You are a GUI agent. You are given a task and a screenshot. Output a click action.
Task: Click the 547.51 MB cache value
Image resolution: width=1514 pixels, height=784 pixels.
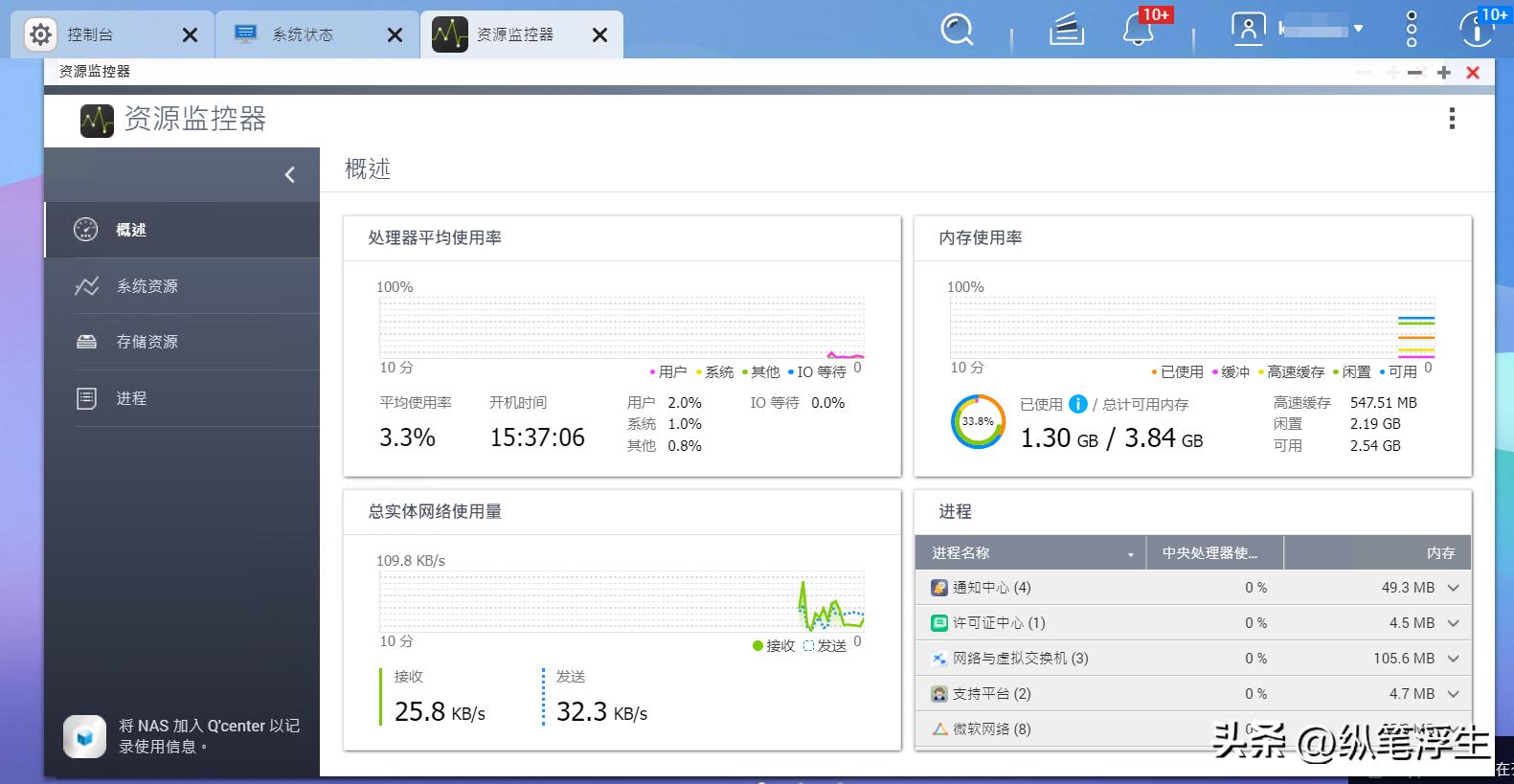point(1383,403)
